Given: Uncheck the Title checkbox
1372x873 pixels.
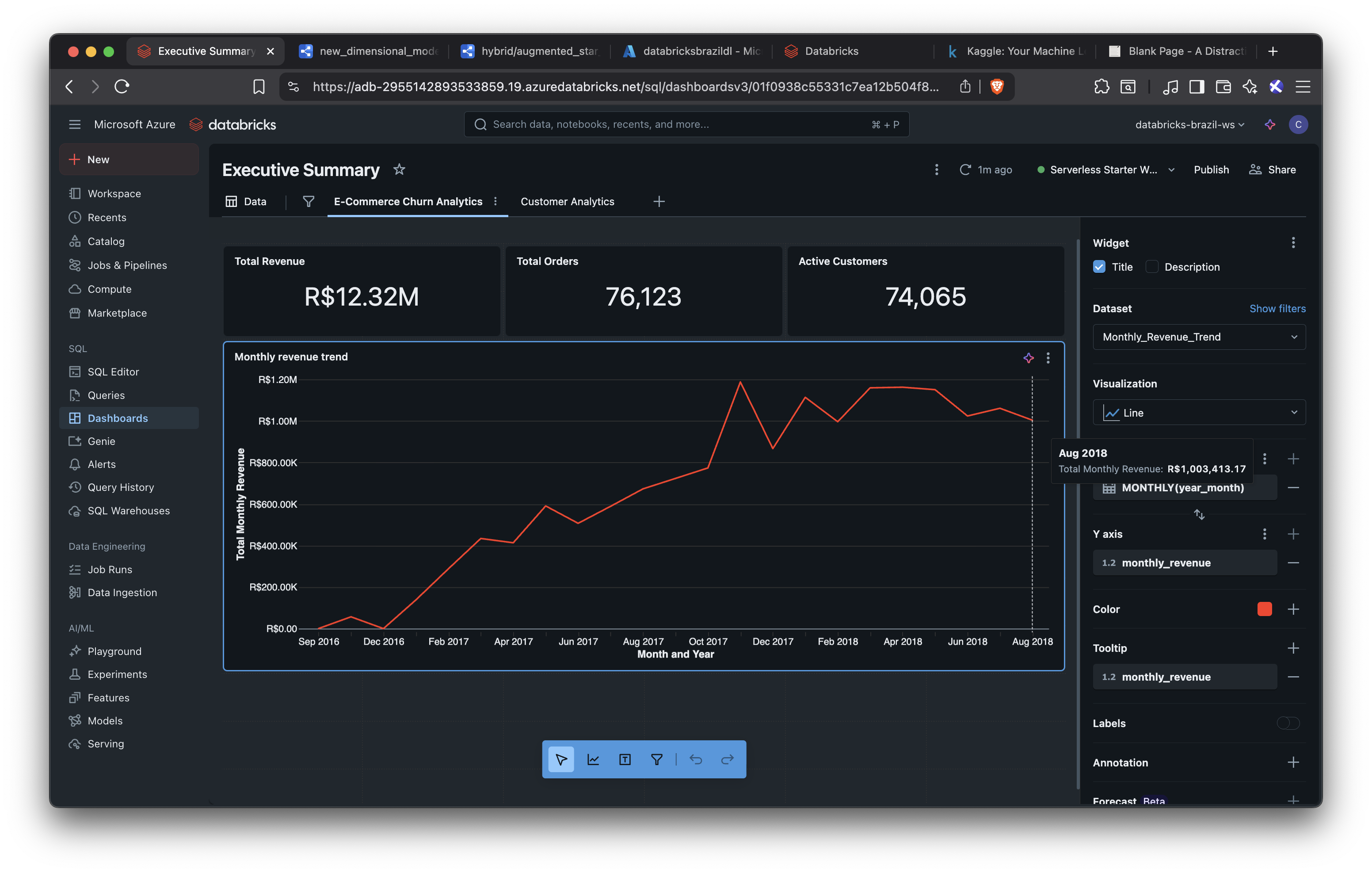Looking at the screenshot, I should click(1099, 267).
